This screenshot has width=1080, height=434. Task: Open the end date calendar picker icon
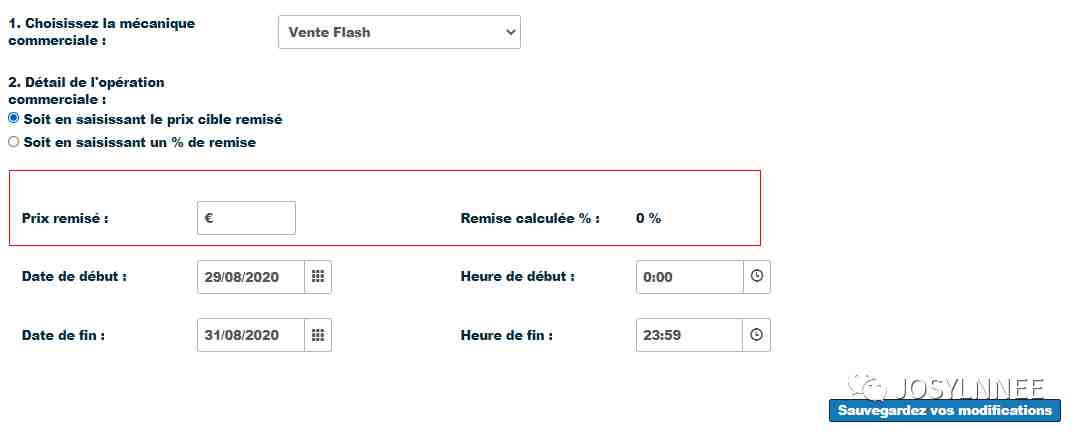tap(318, 335)
